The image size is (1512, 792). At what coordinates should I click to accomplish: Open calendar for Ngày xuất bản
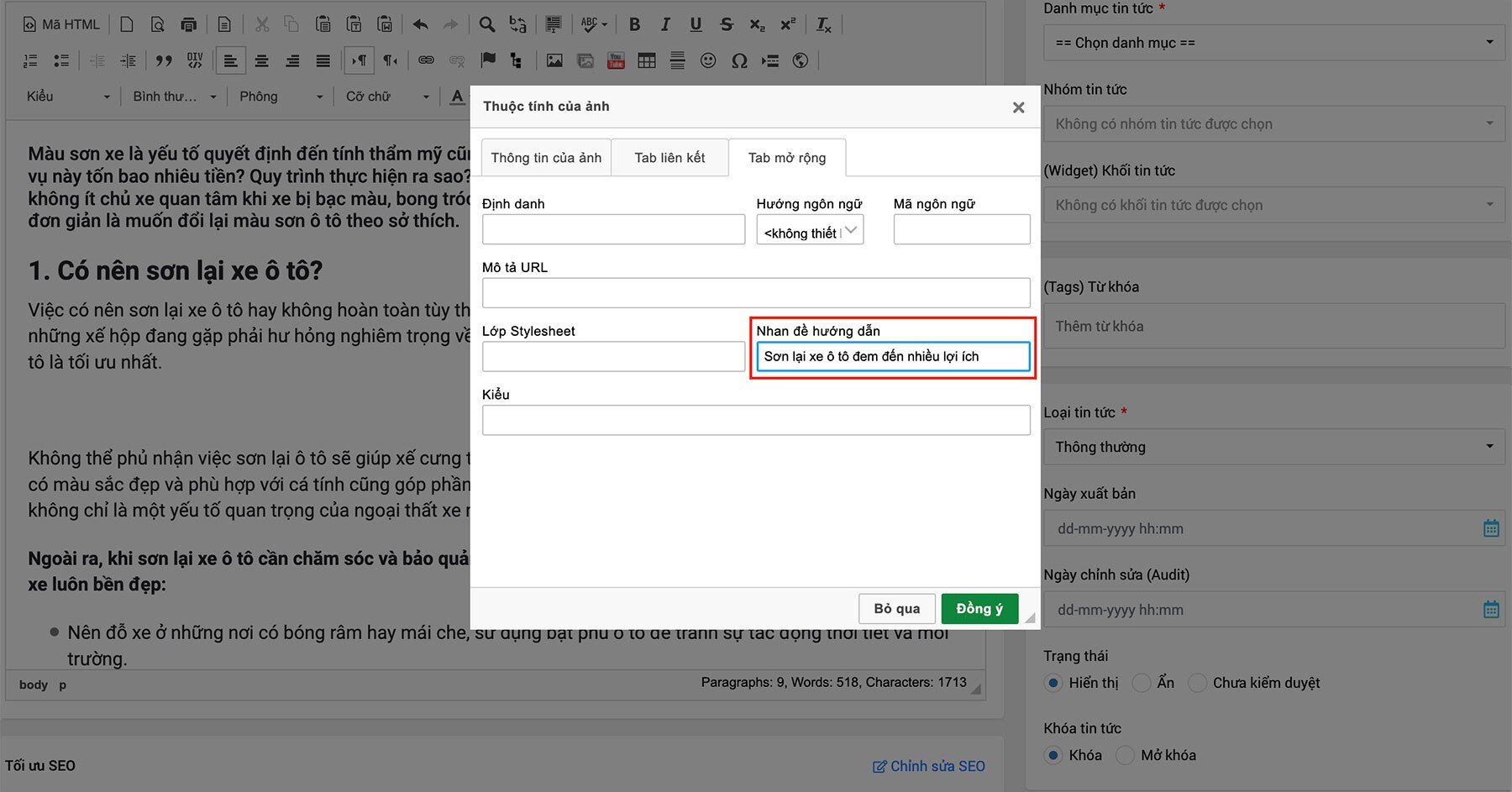[1491, 528]
